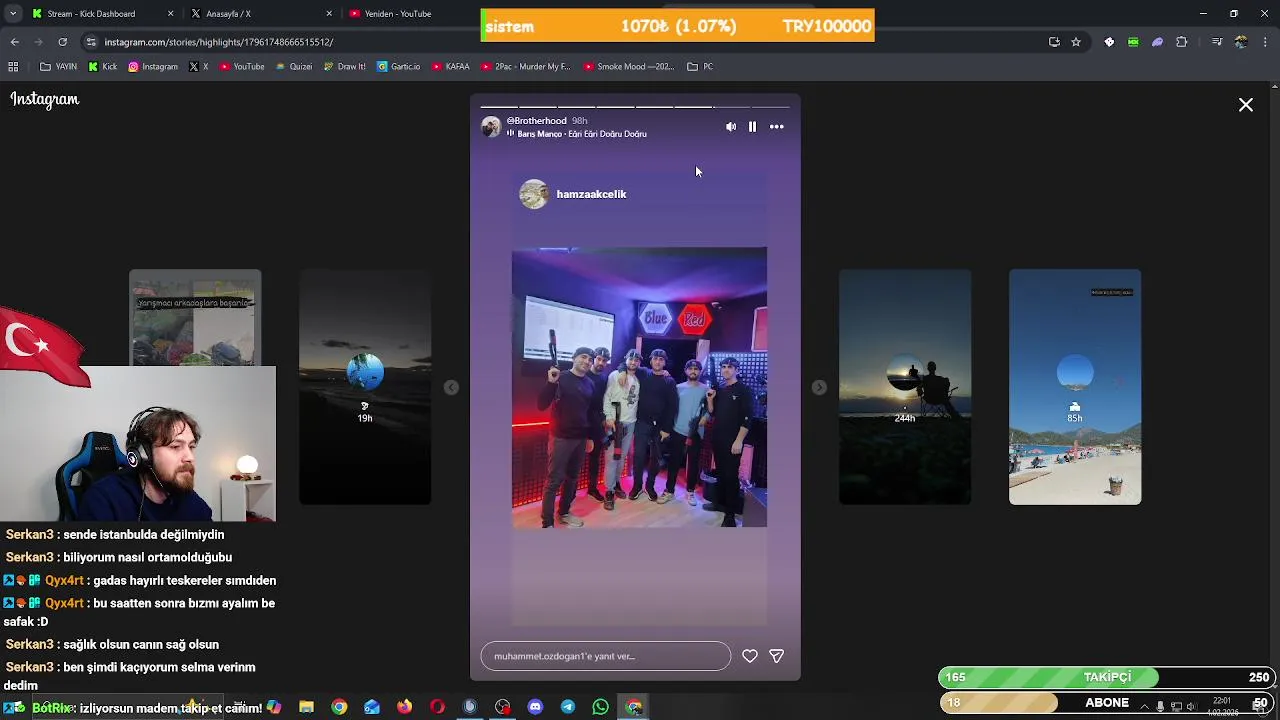Switch to the Anasayfa / X tab
The image size is (1280, 720).
pos(260,14)
